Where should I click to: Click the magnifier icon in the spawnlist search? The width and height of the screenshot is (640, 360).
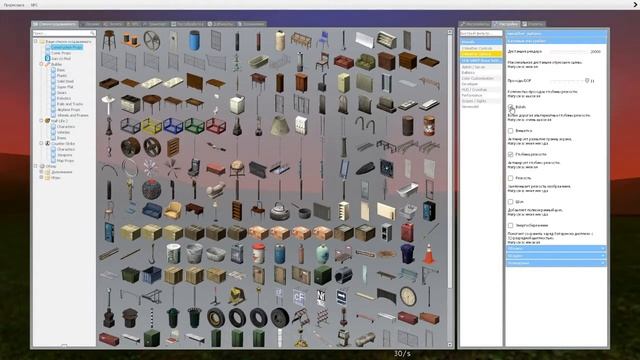pos(93,33)
